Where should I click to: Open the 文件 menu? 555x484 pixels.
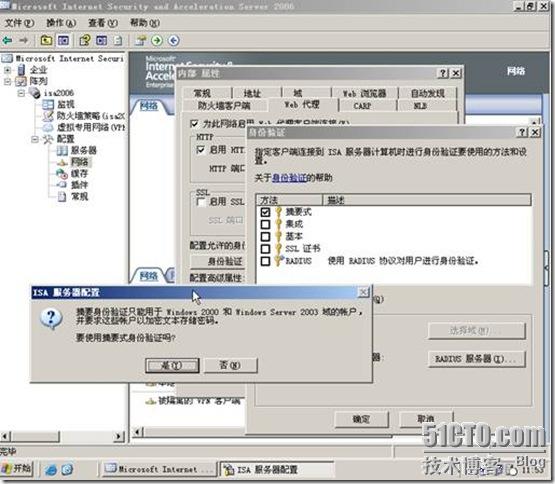19,23
